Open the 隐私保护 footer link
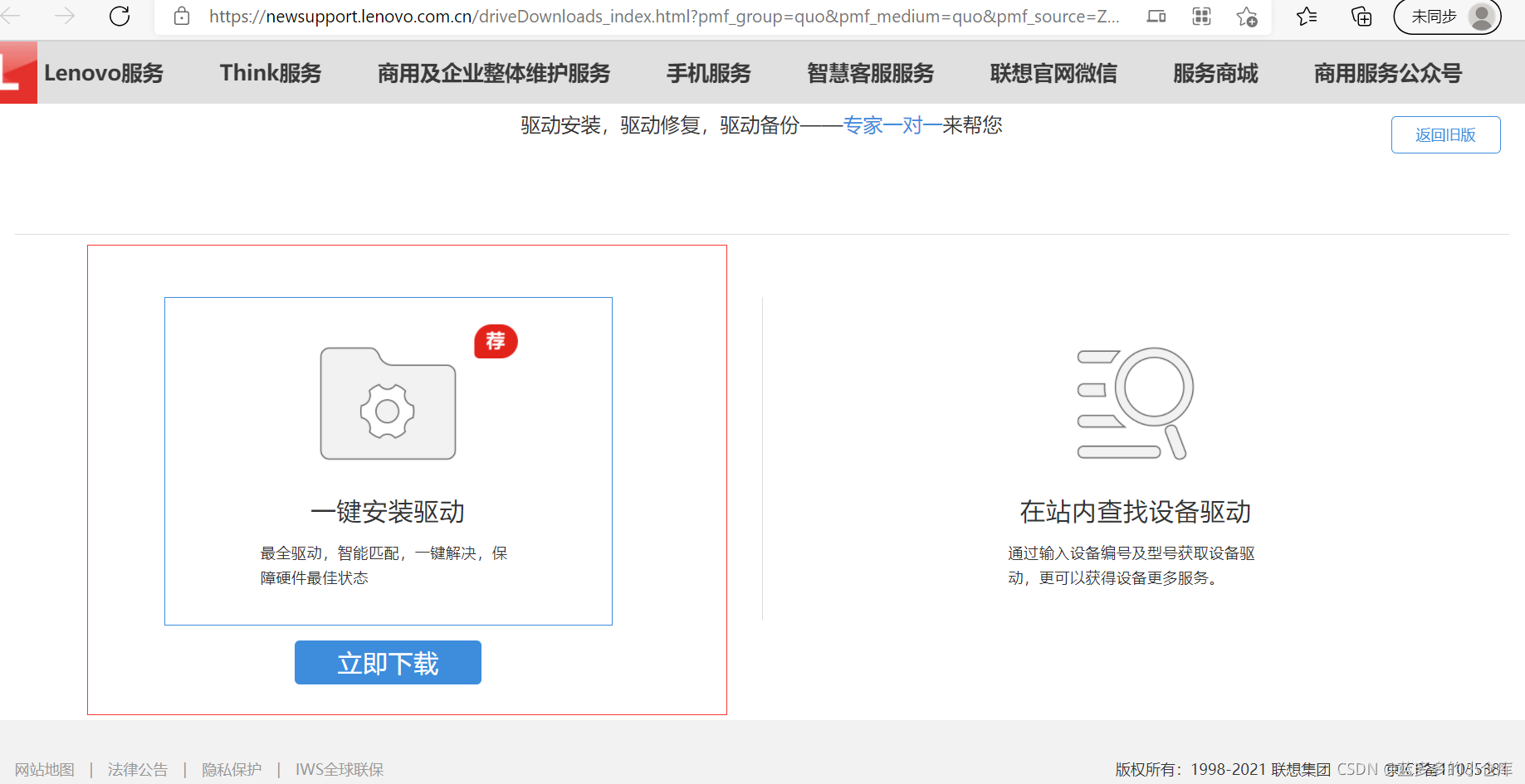Image resolution: width=1525 pixels, height=784 pixels. point(232,769)
